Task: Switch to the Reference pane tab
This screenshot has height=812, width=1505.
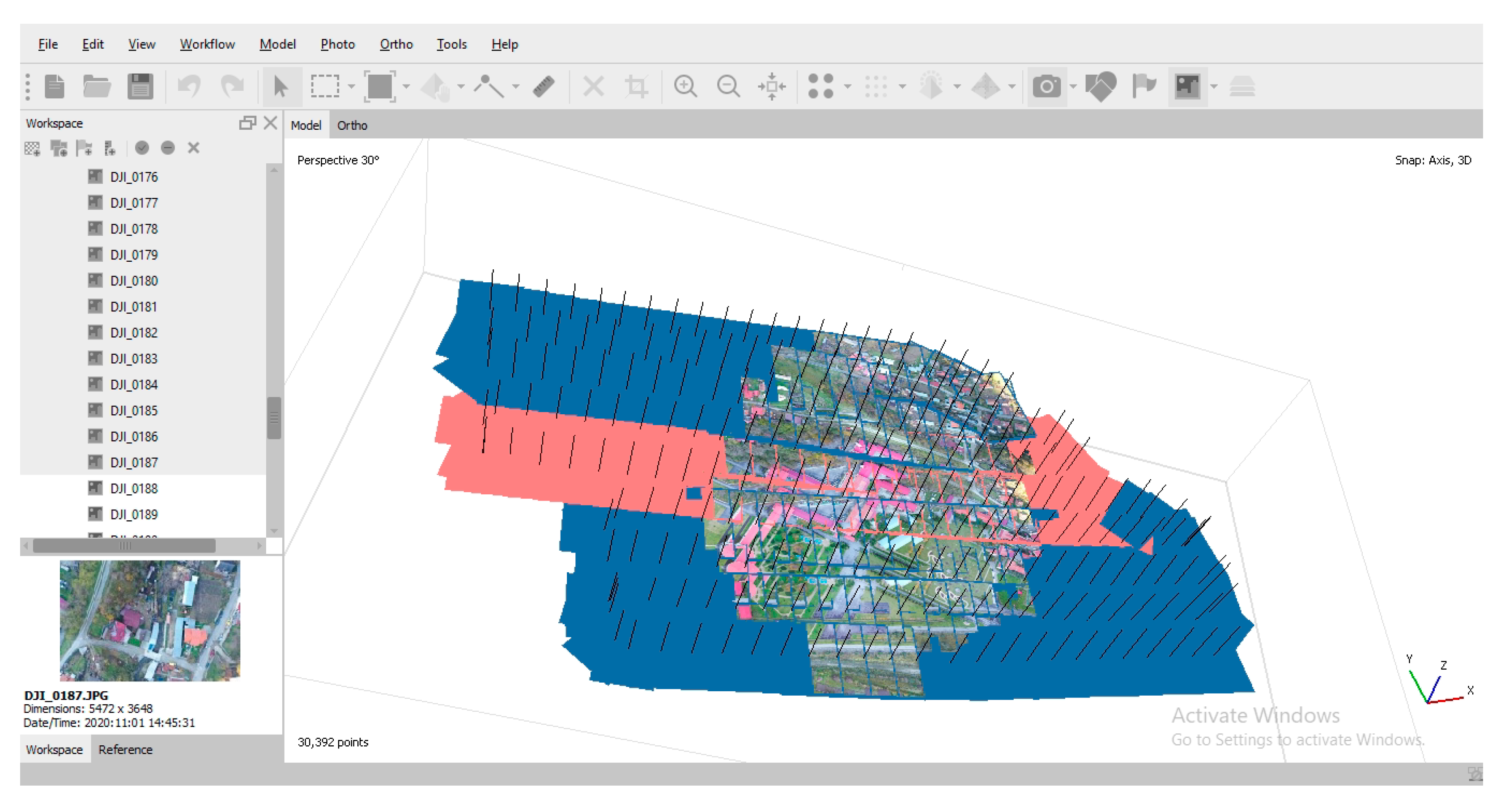Action: (x=125, y=749)
